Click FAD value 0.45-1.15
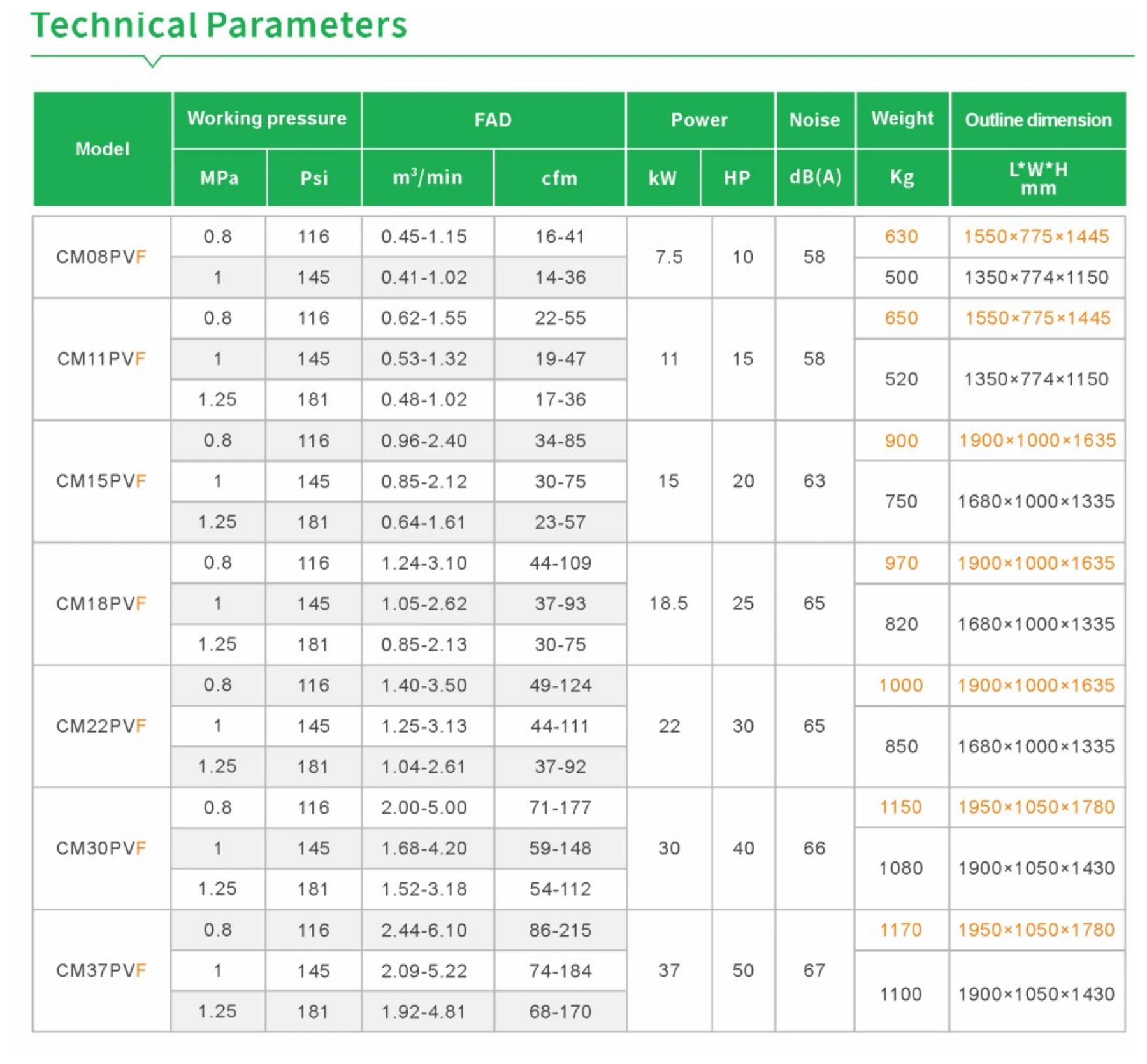Viewport: 1147px width, 1064px height. tap(424, 237)
